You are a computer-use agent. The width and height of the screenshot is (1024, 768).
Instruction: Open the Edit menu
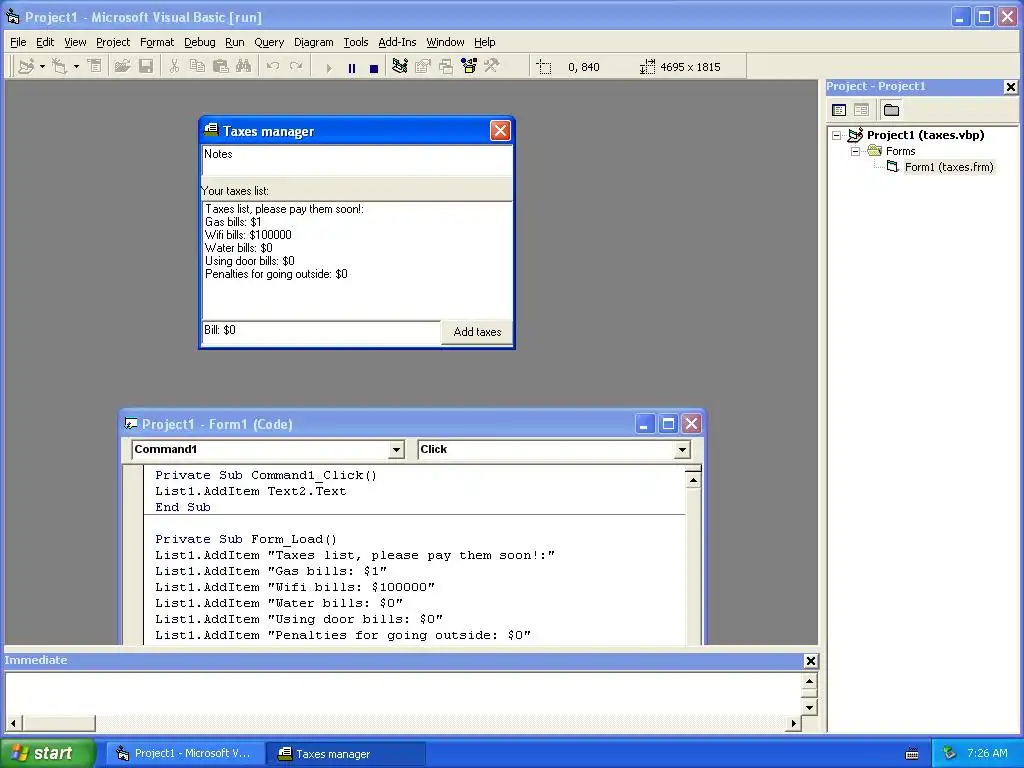point(45,42)
